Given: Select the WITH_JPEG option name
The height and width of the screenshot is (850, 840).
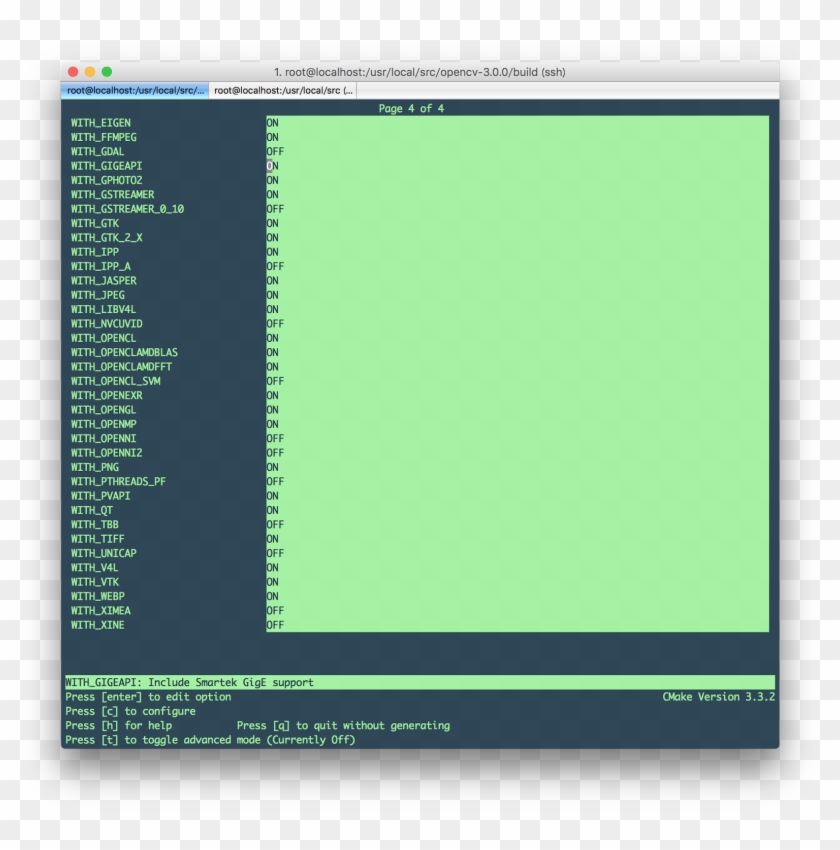Looking at the screenshot, I should pos(98,295).
